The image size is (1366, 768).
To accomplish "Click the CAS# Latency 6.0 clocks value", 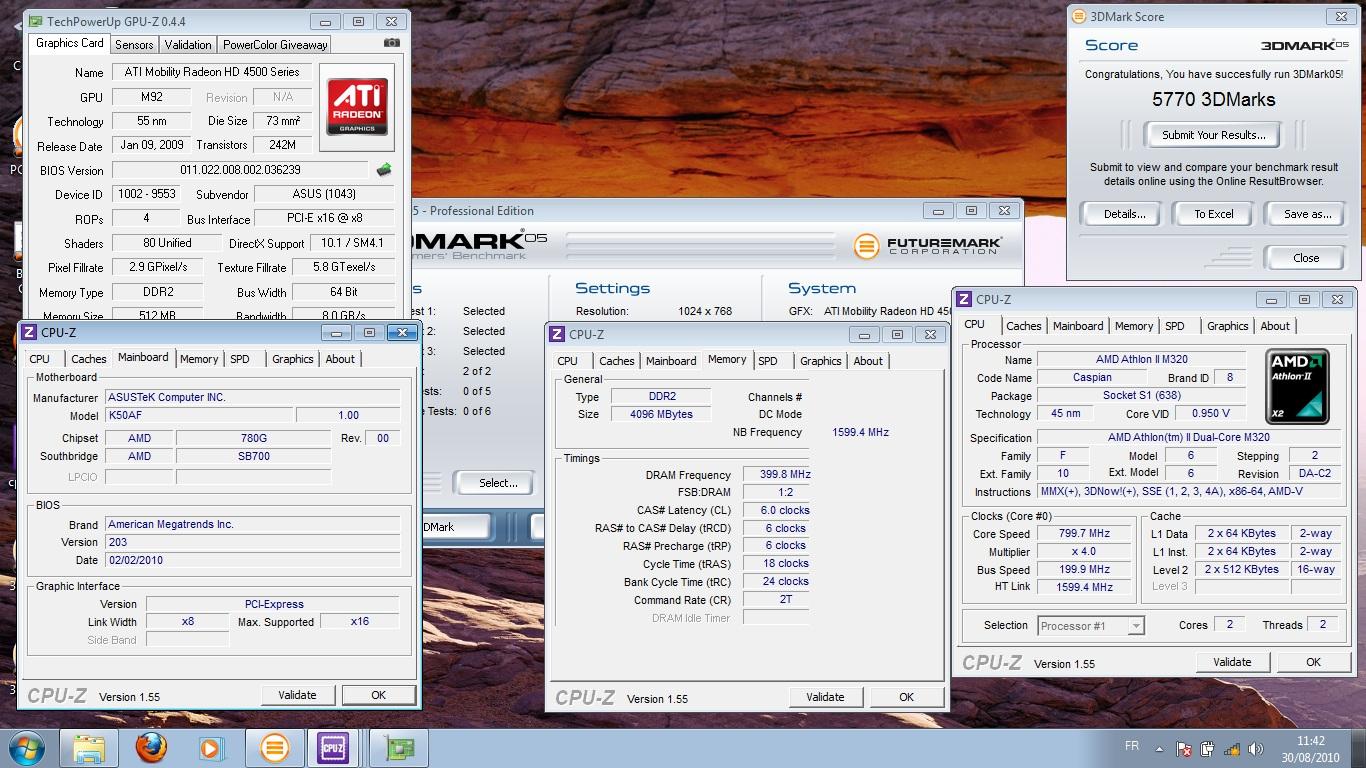I will click(x=776, y=510).
